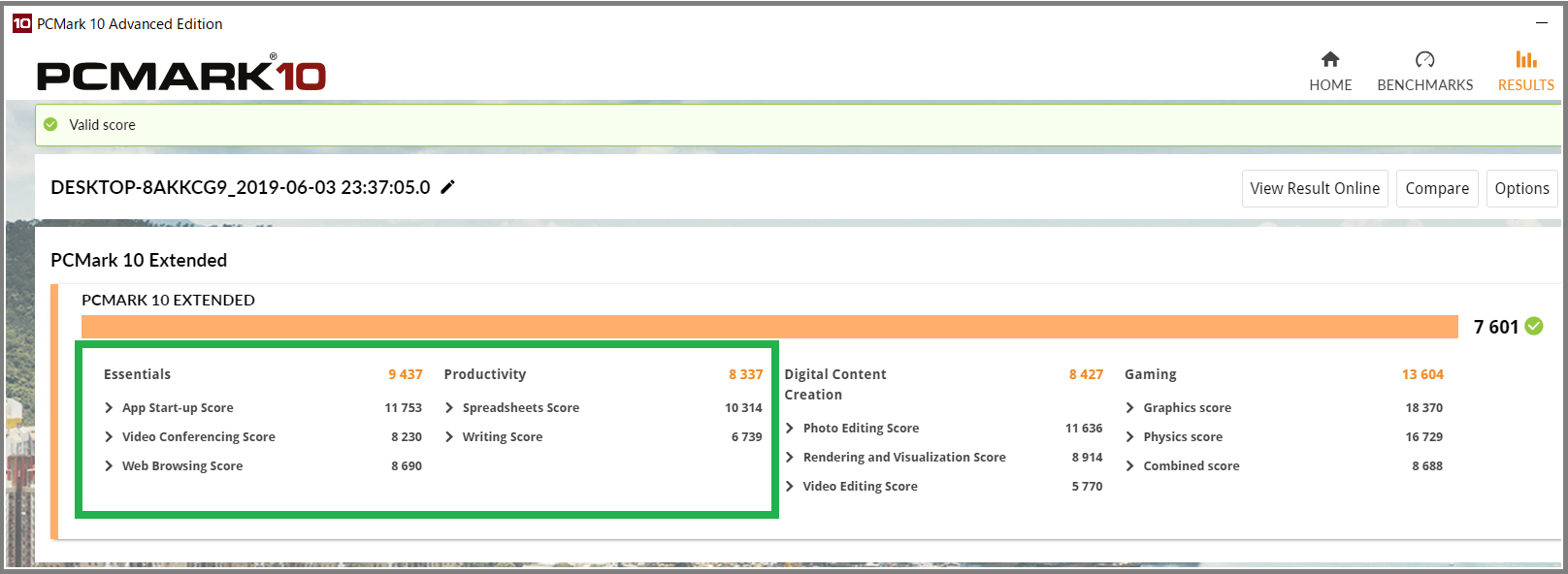This screenshot has height=574, width=1568.
Task: Expand Web Browsing Score details
Action: tap(109, 466)
